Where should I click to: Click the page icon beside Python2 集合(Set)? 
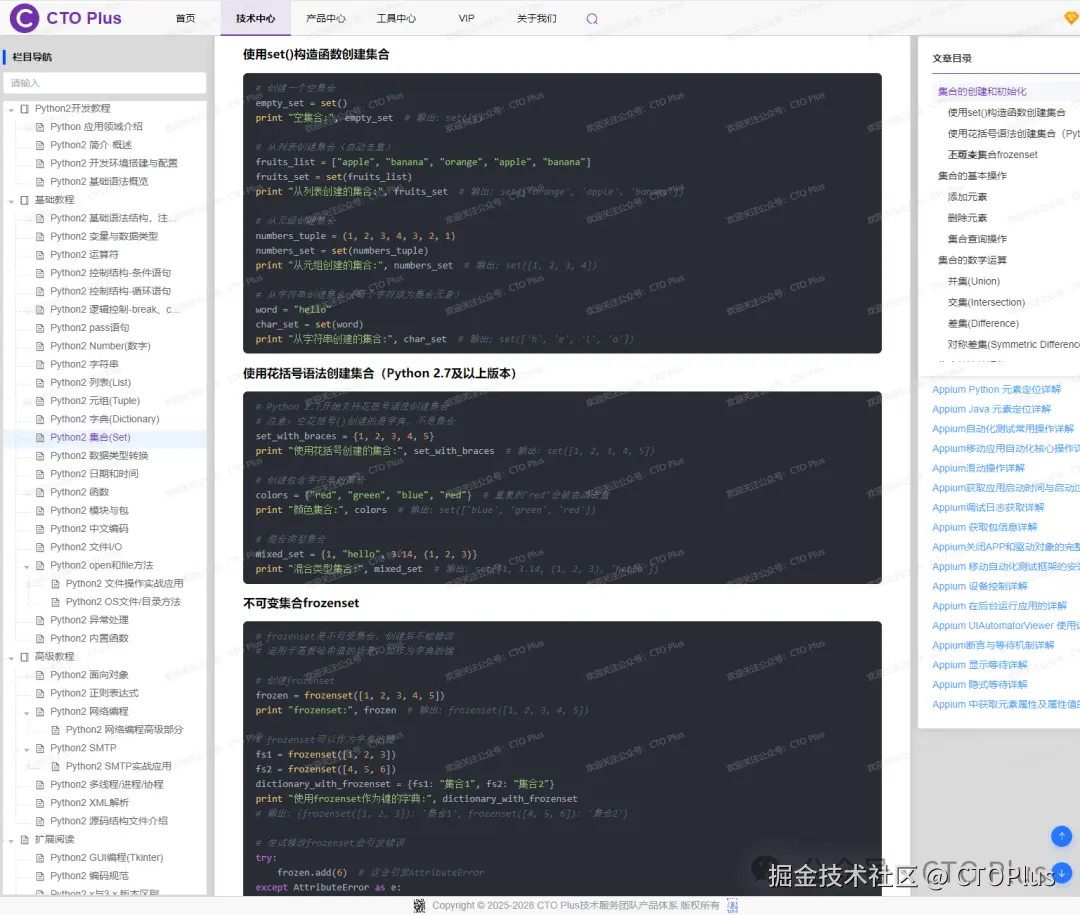click(x=40, y=437)
